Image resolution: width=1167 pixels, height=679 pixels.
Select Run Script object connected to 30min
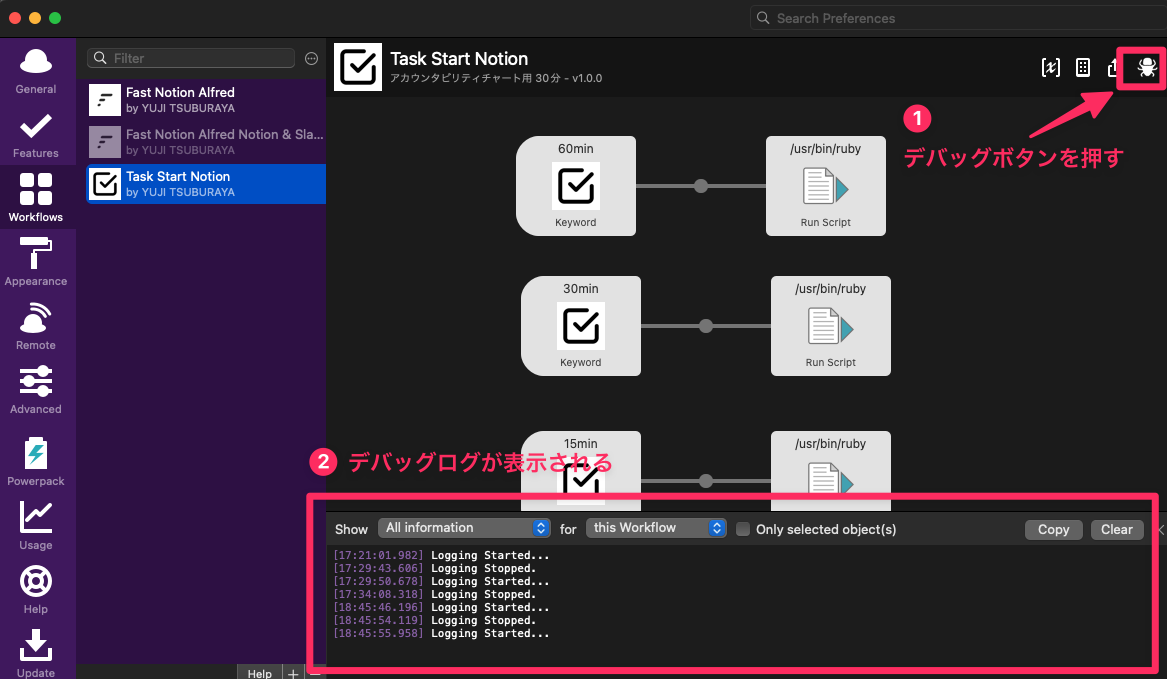click(x=831, y=326)
